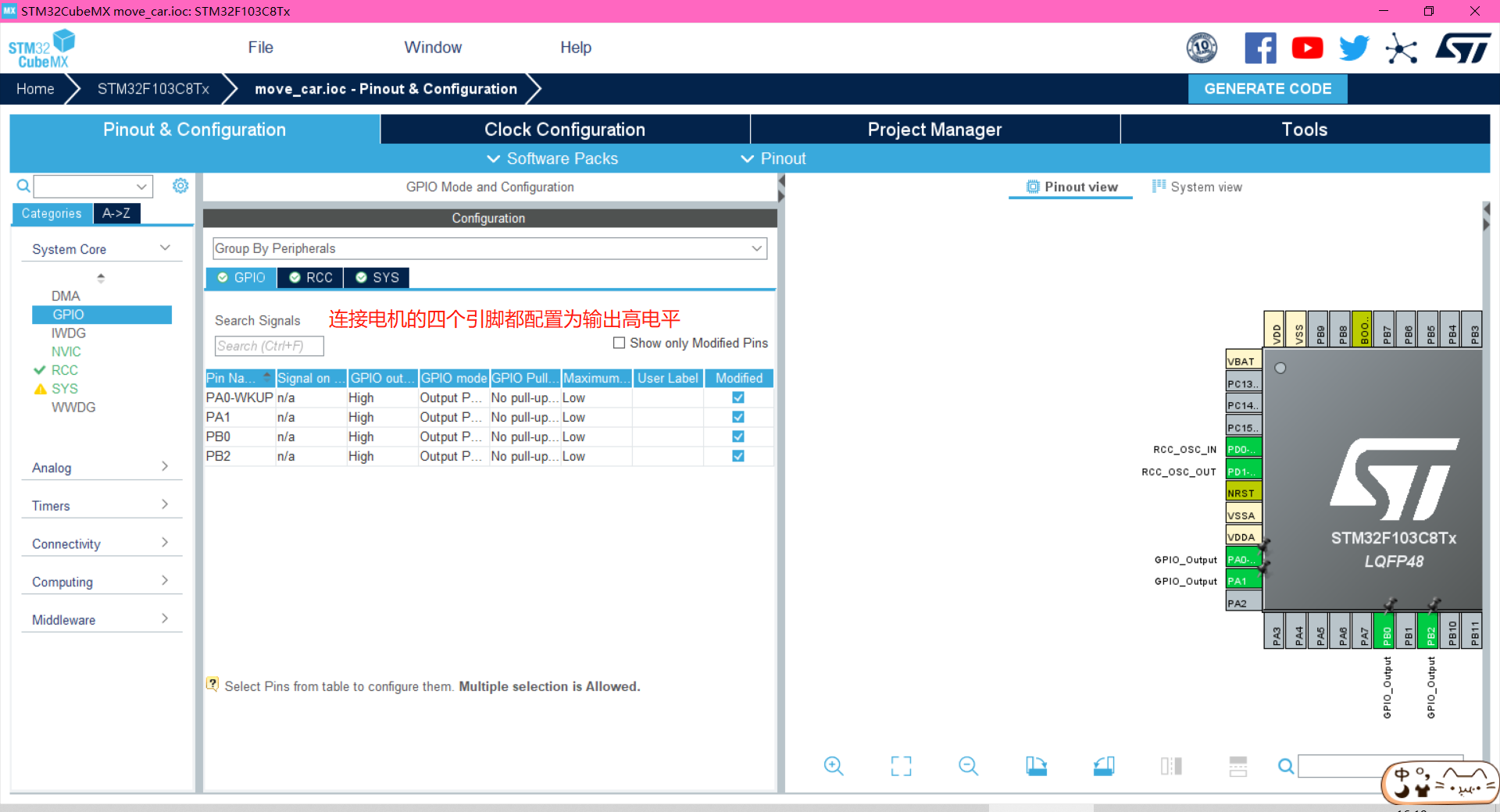Switch to Clock Configuration tab

(x=565, y=130)
